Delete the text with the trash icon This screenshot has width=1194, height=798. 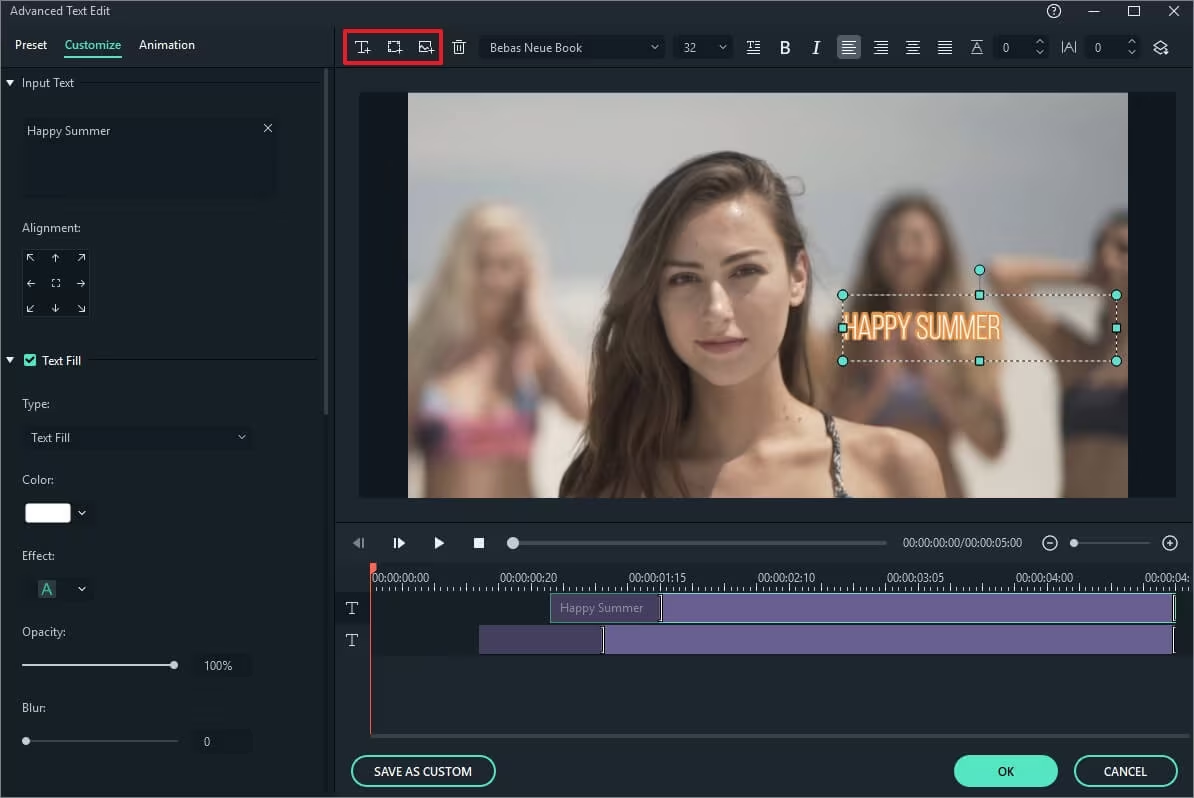459,47
